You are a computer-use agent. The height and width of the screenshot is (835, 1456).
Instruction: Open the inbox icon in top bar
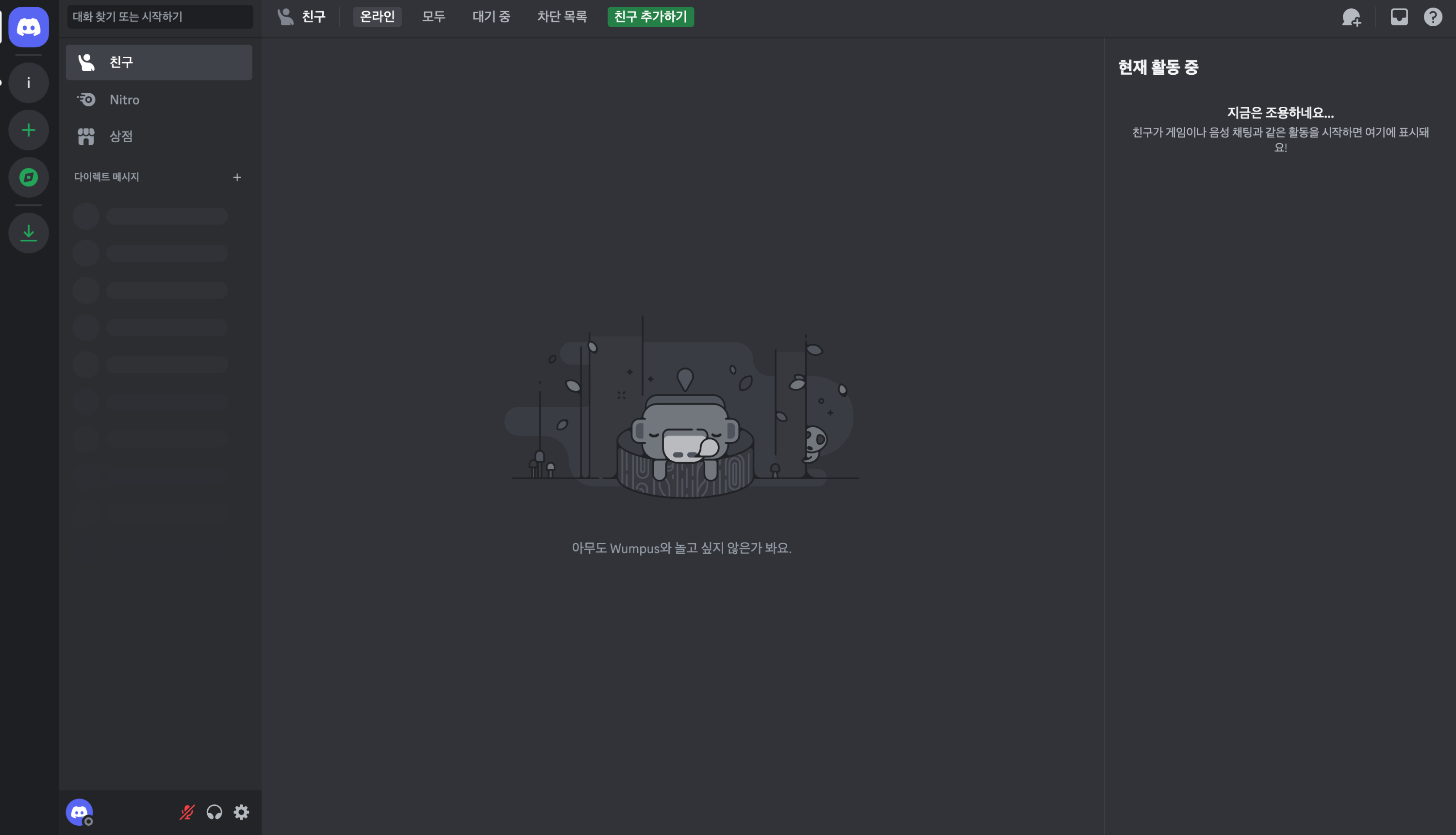pos(1399,17)
